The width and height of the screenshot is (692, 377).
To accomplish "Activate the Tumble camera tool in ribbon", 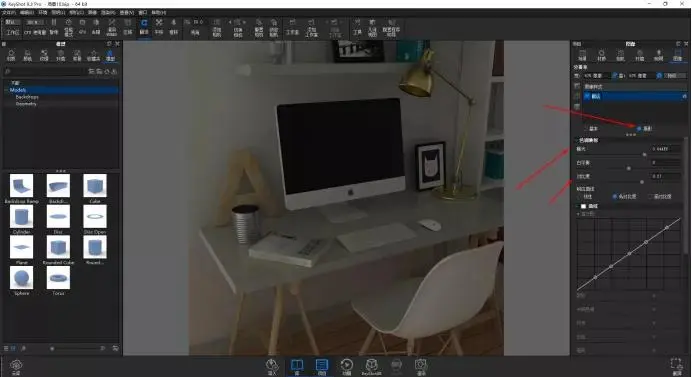I will [x=144, y=26].
